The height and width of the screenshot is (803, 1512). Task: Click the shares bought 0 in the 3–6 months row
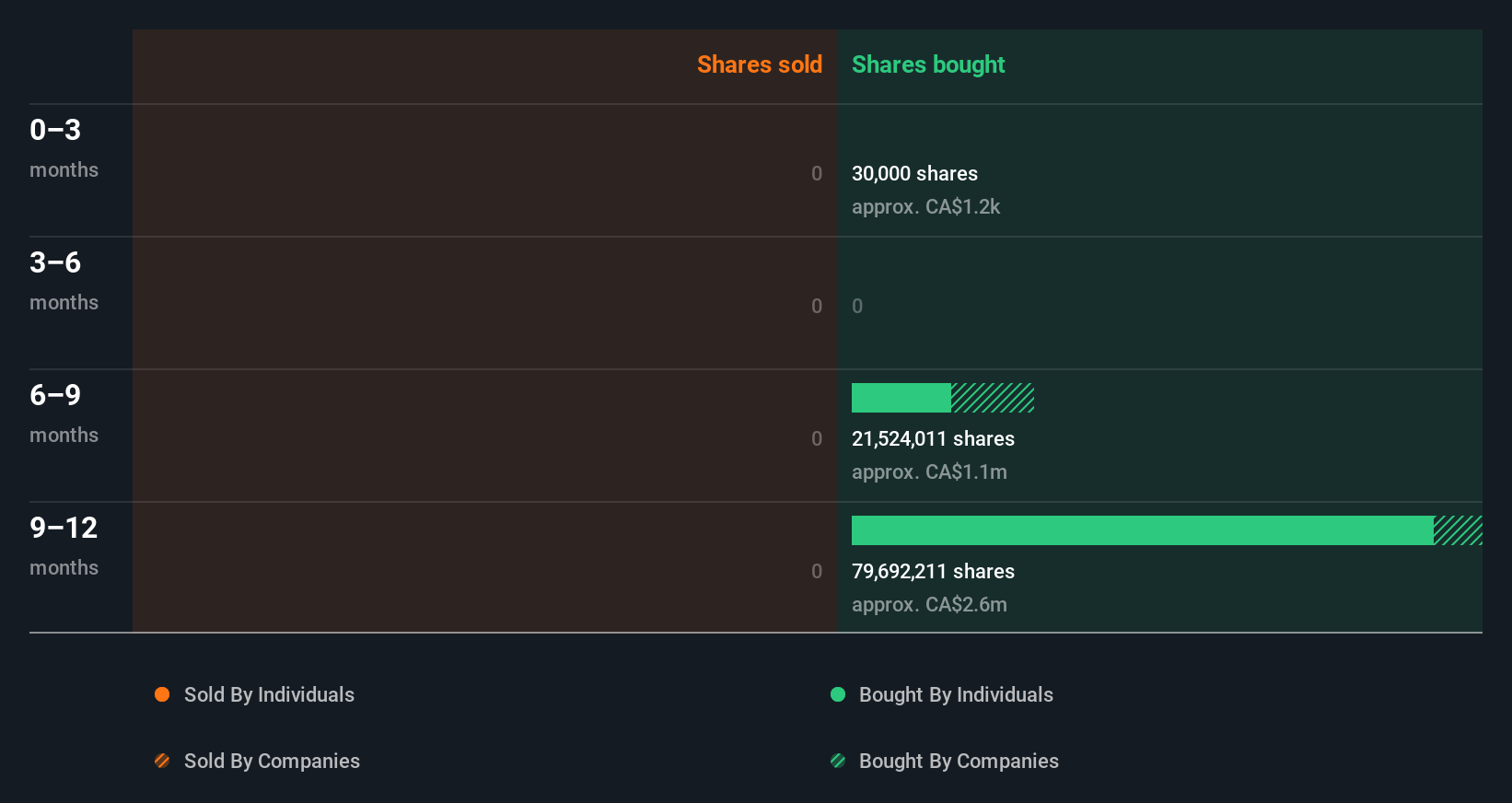point(857,306)
